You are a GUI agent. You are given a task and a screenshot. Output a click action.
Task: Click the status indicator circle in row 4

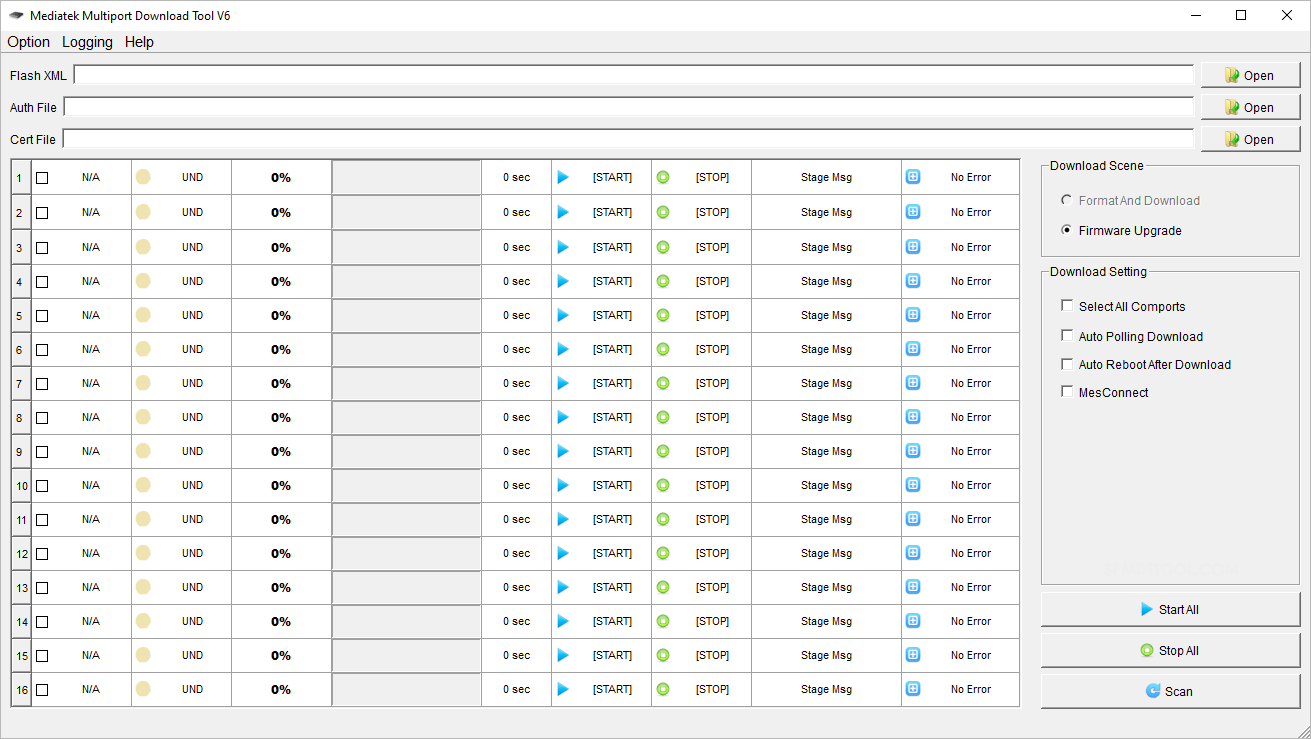pos(143,281)
